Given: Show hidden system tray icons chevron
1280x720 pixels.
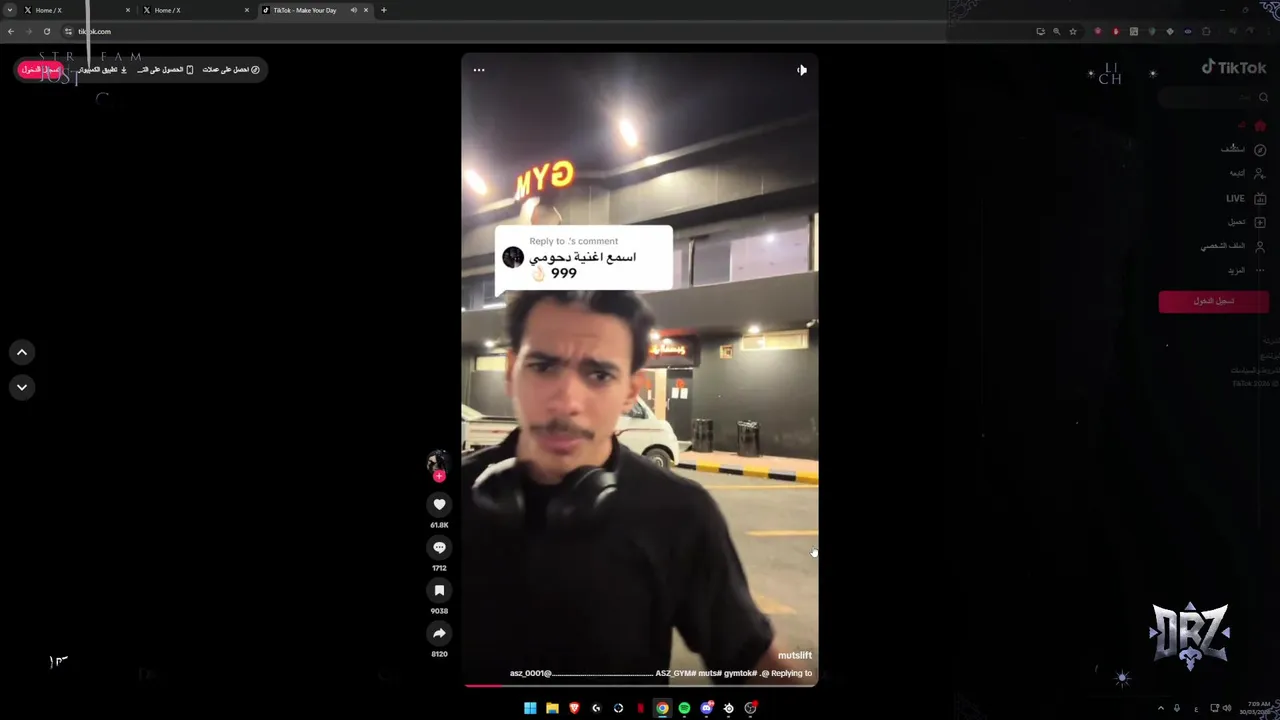Looking at the screenshot, I should [x=1161, y=708].
